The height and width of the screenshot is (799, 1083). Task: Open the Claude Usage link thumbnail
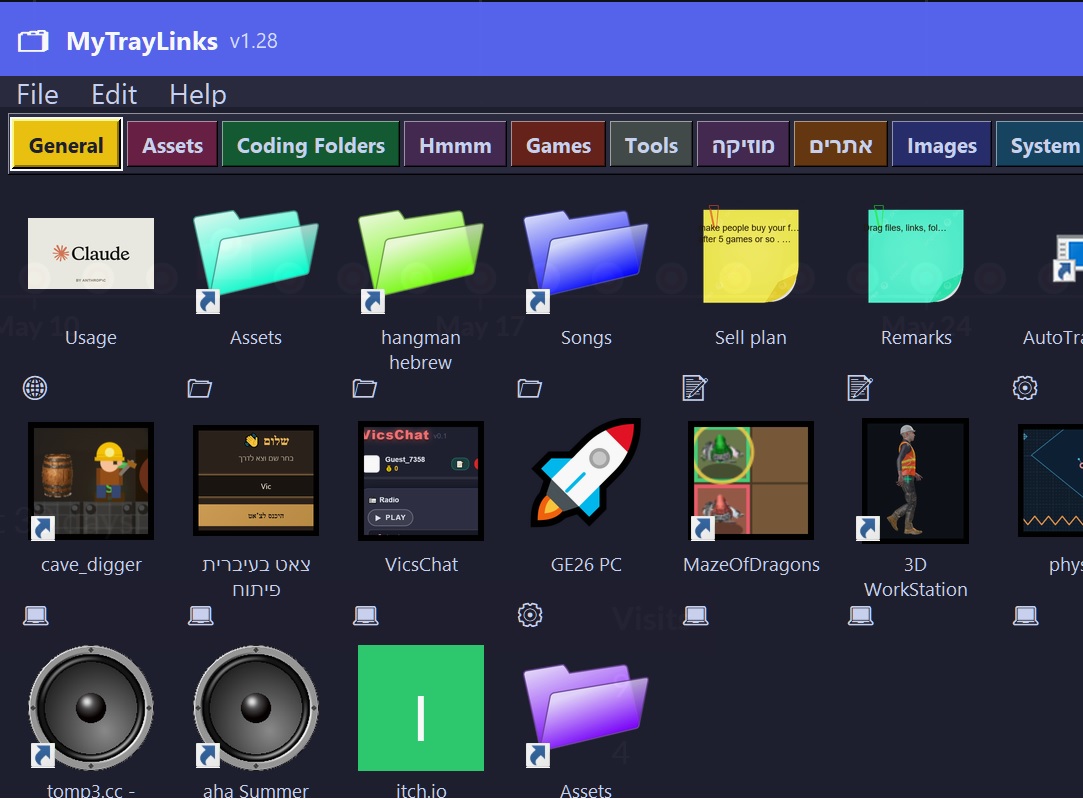(90, 253)
